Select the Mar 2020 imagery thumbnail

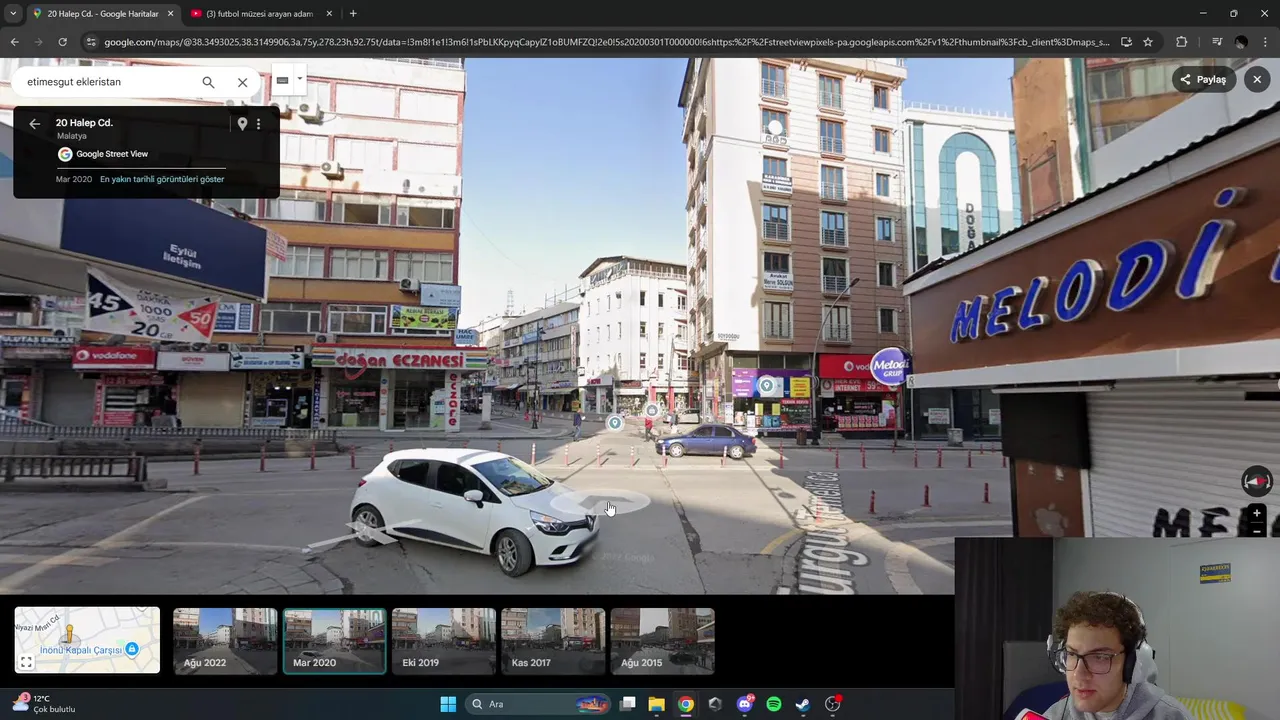point(334,641)
